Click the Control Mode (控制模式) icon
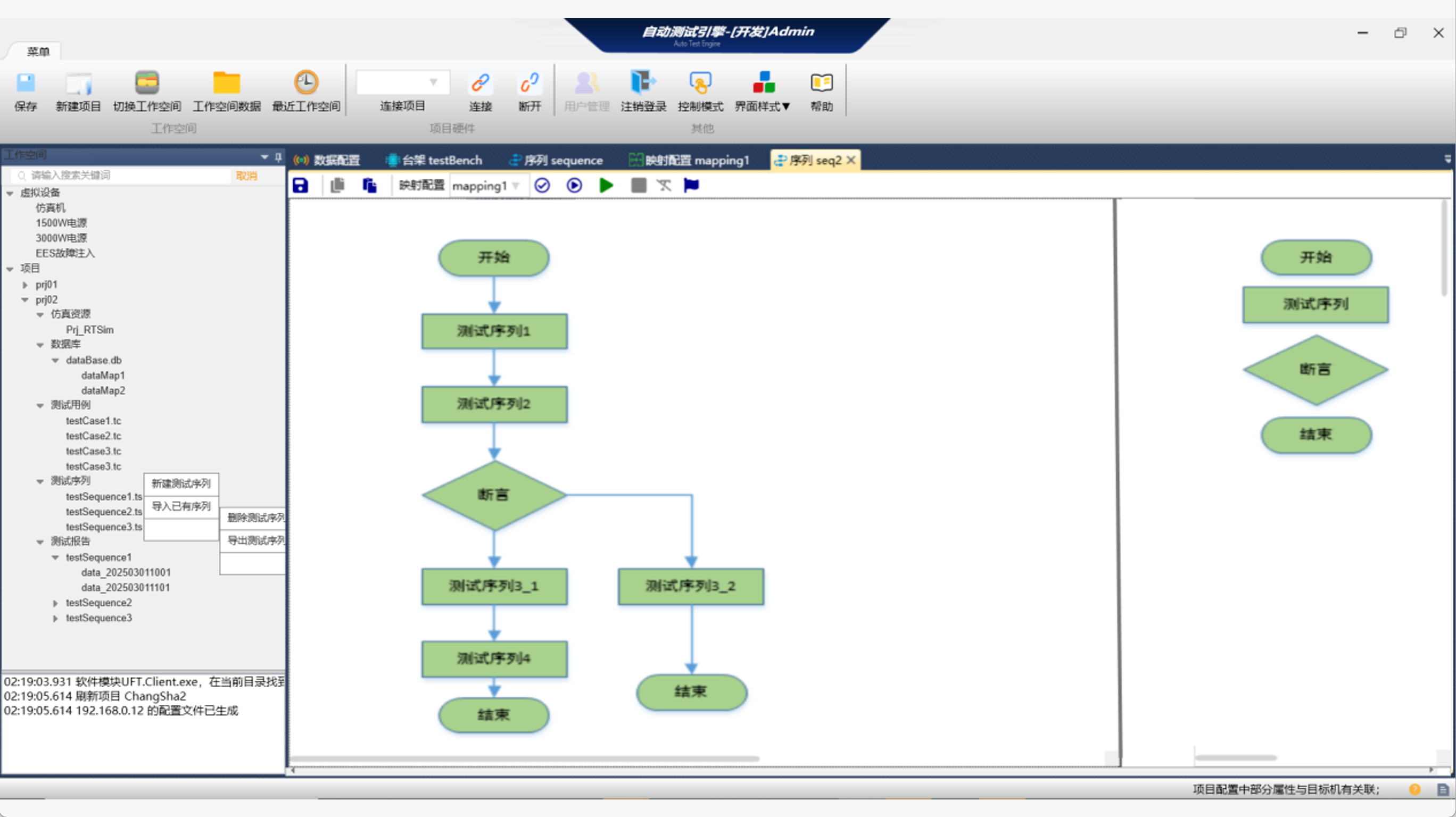The height and width of the screenshot is (817, 1456). tap(700, 84)
